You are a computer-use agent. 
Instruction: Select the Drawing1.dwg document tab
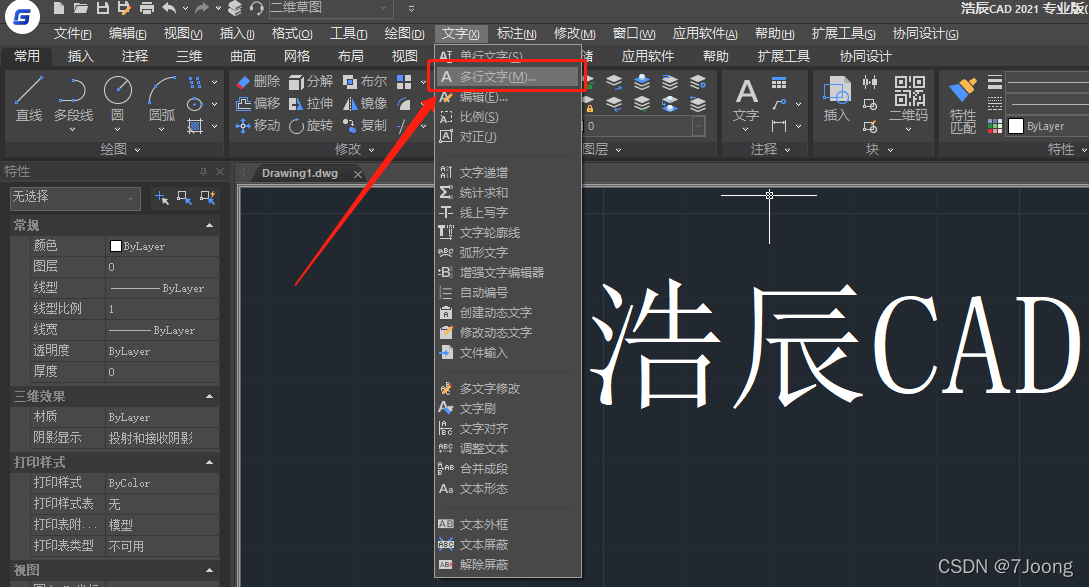(x=300, y=174)
